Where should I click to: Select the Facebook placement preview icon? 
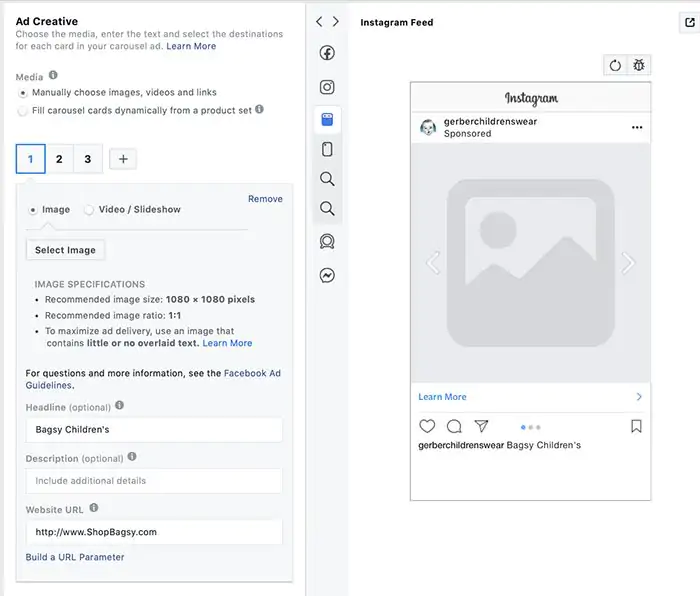pos(327,53)
